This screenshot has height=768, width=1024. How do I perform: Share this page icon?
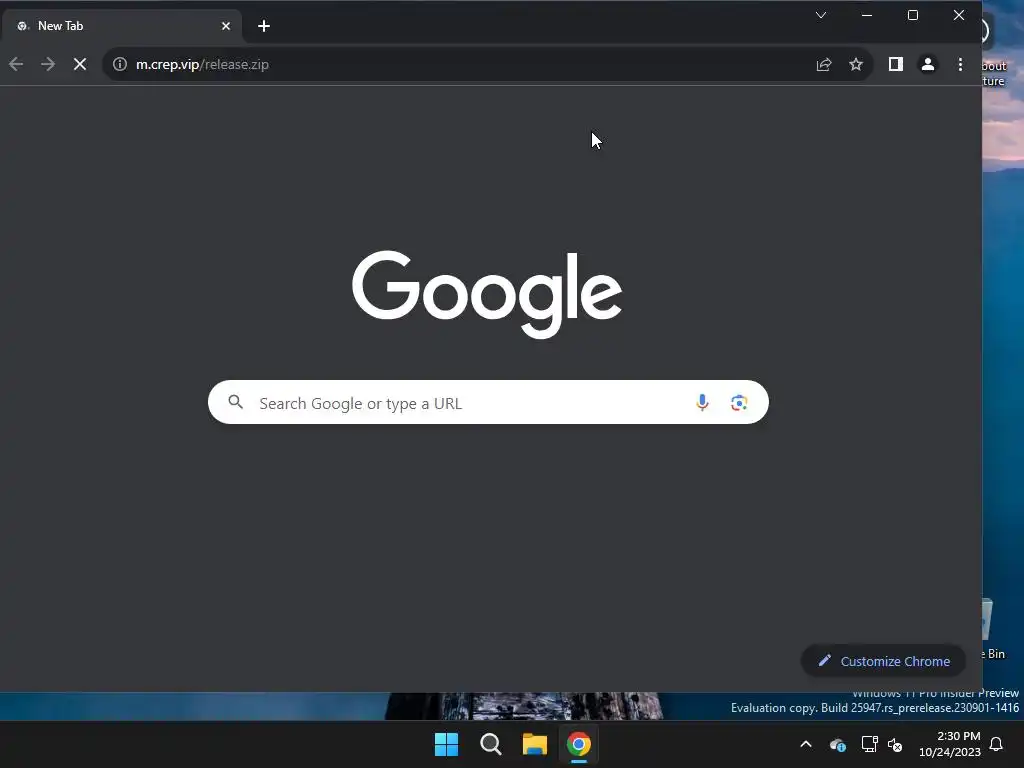(x=824, y=64)
